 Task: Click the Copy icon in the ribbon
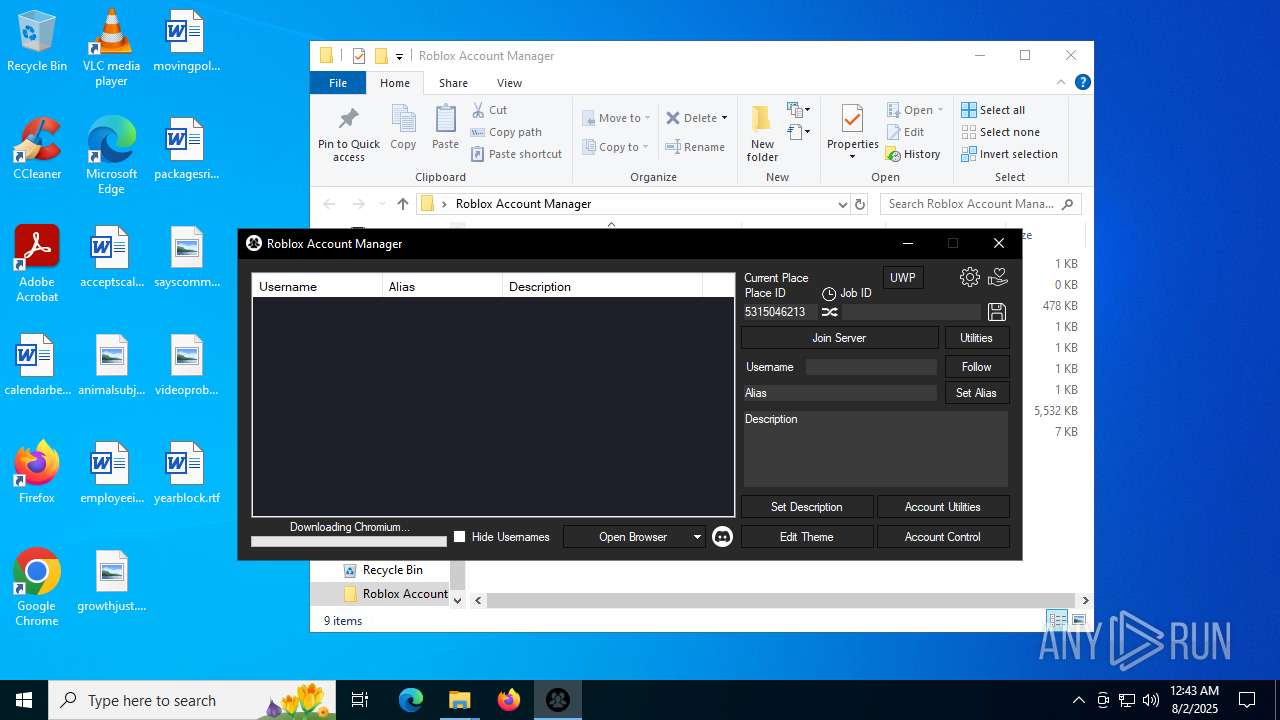(403, 128)
